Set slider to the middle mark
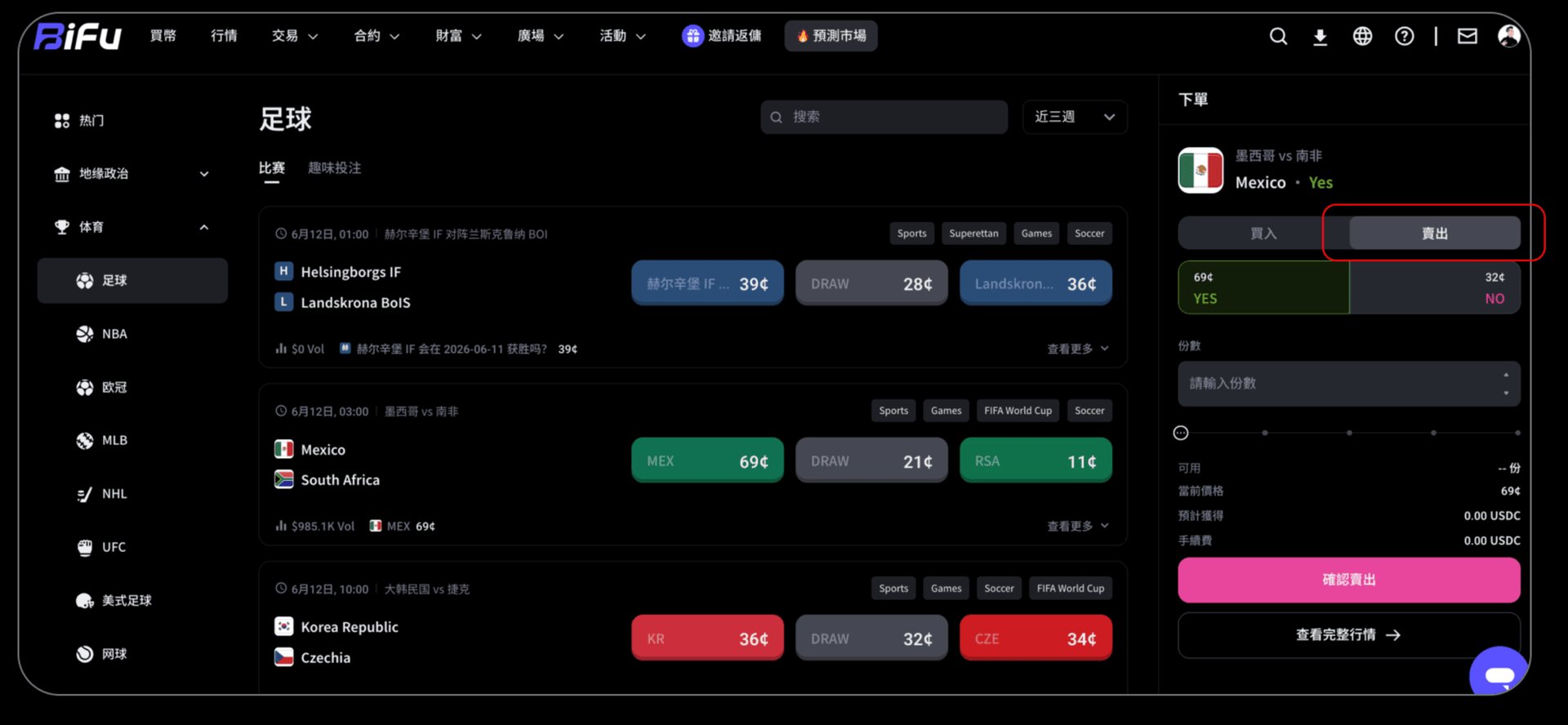Viewport: 1568px width, 725px height. click(x=1349, y=433)
